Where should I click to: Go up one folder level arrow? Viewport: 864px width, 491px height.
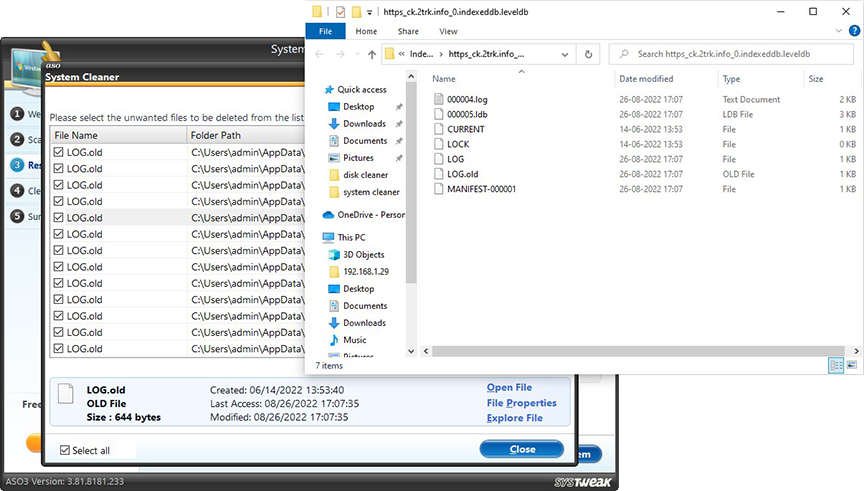pos(372,54)
